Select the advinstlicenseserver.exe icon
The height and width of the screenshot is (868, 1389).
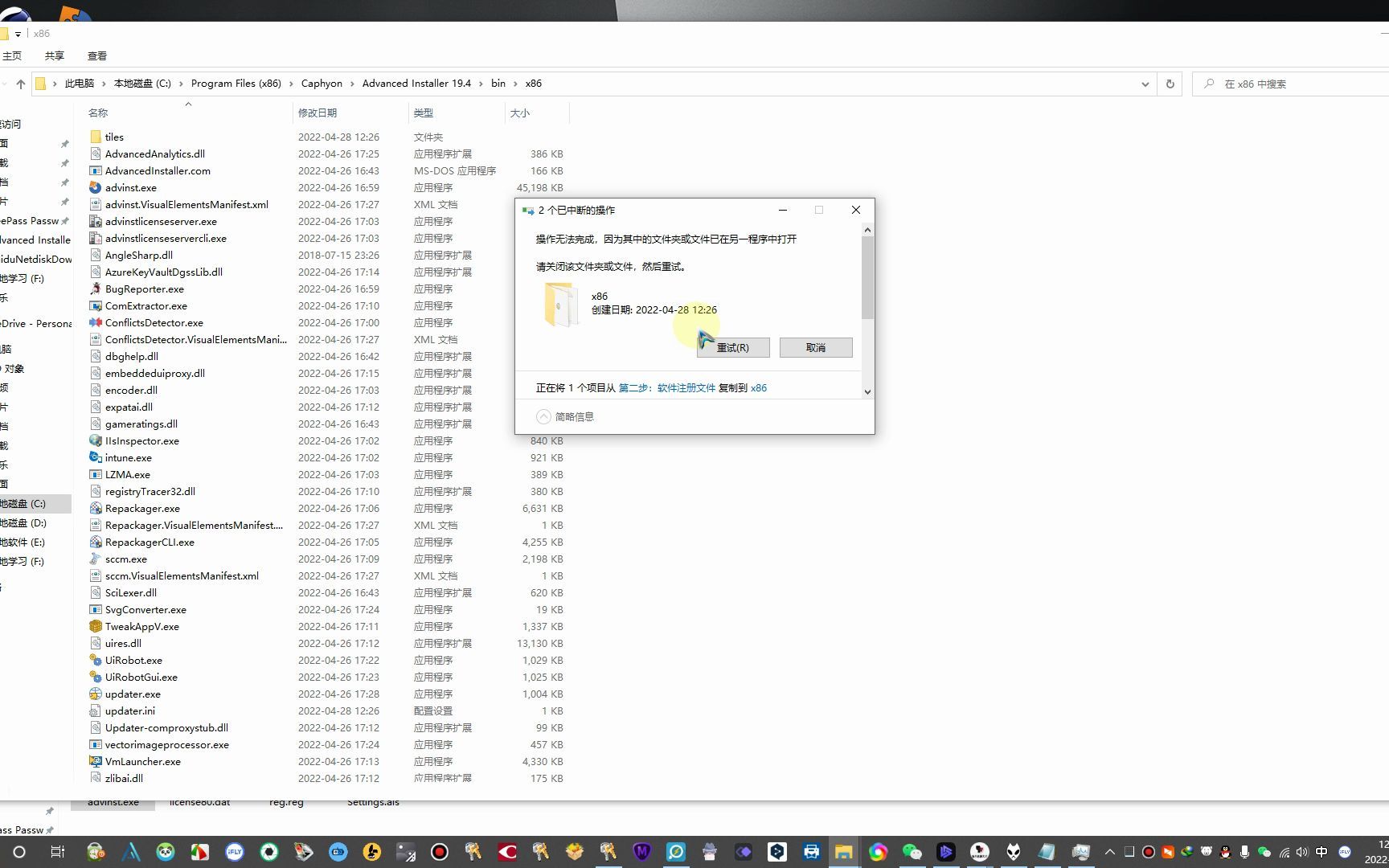[96, 221]
